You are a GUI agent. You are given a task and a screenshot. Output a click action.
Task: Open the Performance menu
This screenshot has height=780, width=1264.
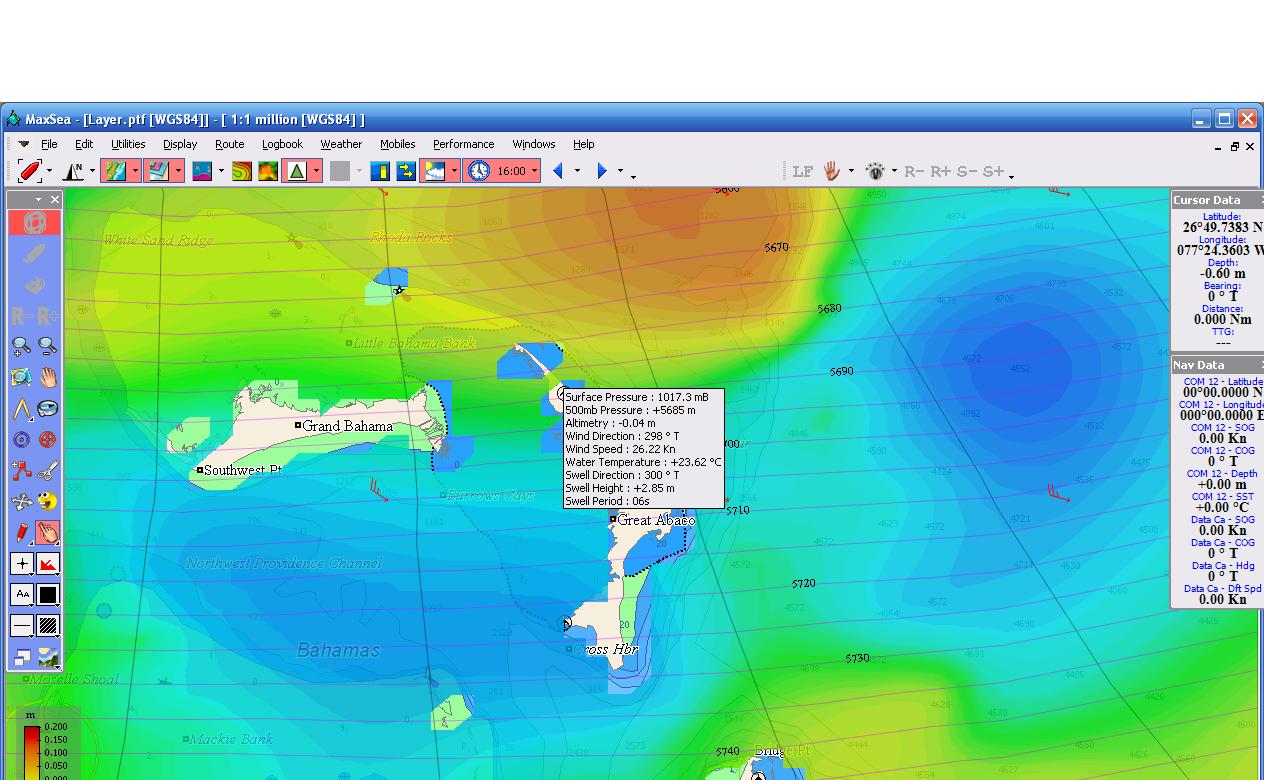tap(463, 144)
